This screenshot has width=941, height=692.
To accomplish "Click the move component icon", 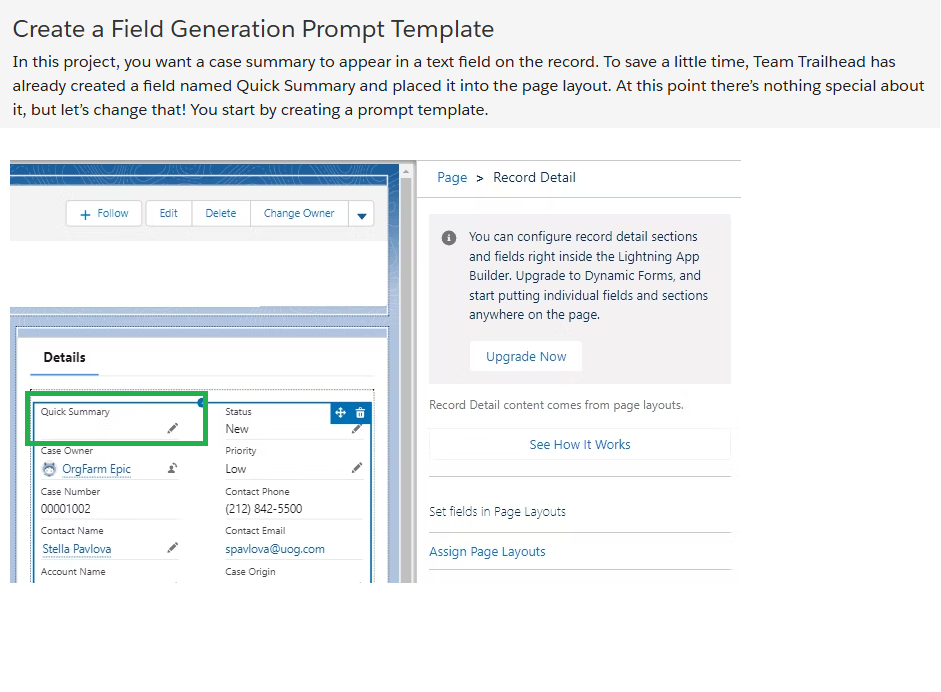I will 340,413.
